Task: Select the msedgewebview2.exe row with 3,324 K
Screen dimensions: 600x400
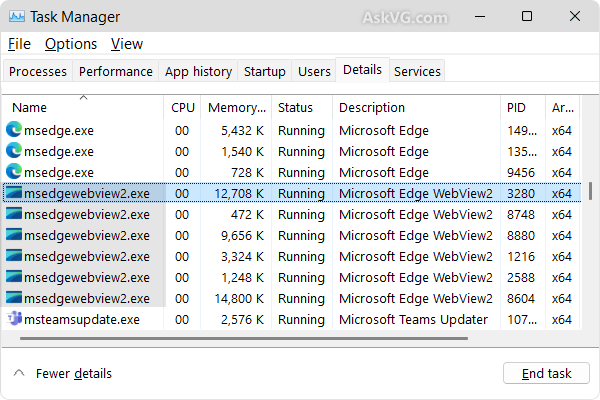Action: (292, 256)
